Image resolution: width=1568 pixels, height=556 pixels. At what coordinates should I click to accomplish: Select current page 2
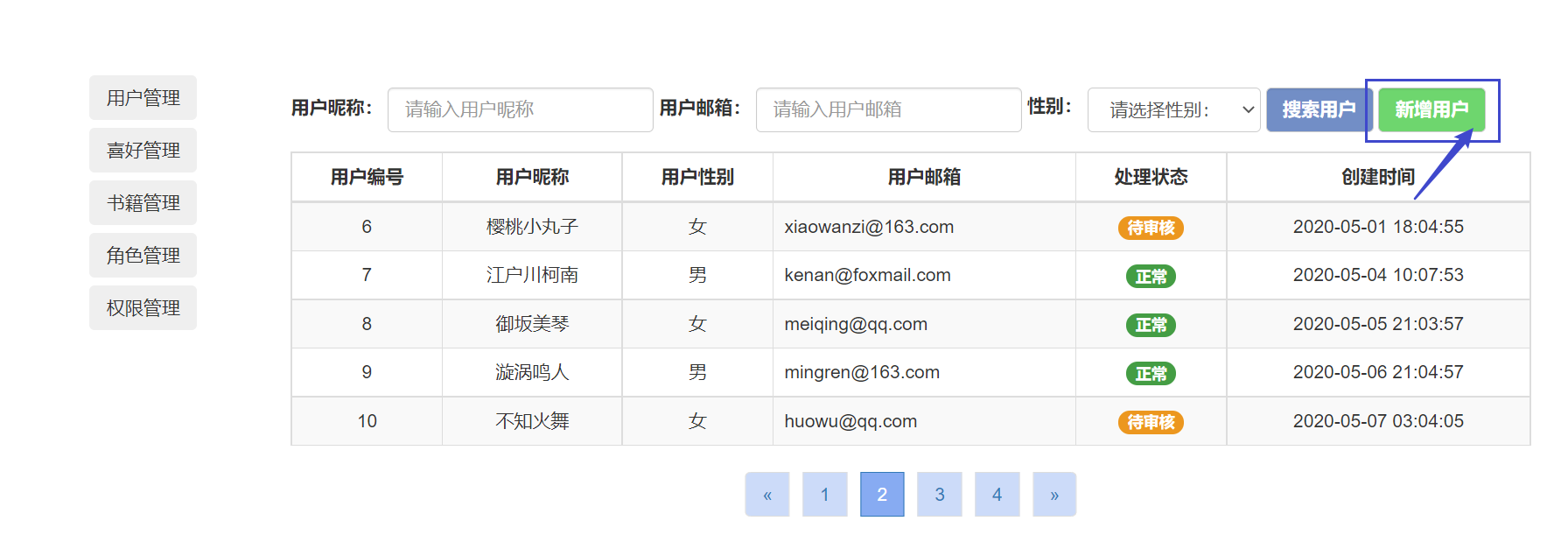[882, 495]
